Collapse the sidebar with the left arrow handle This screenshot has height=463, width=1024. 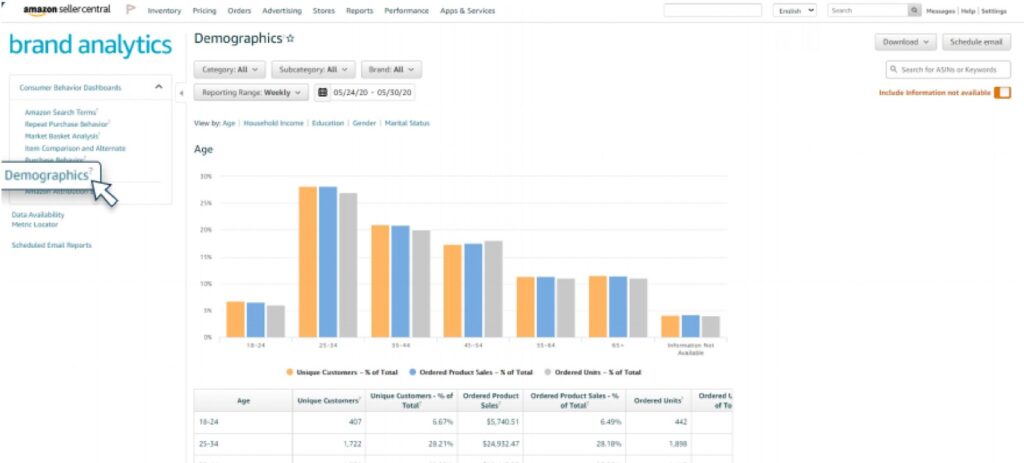181,93
